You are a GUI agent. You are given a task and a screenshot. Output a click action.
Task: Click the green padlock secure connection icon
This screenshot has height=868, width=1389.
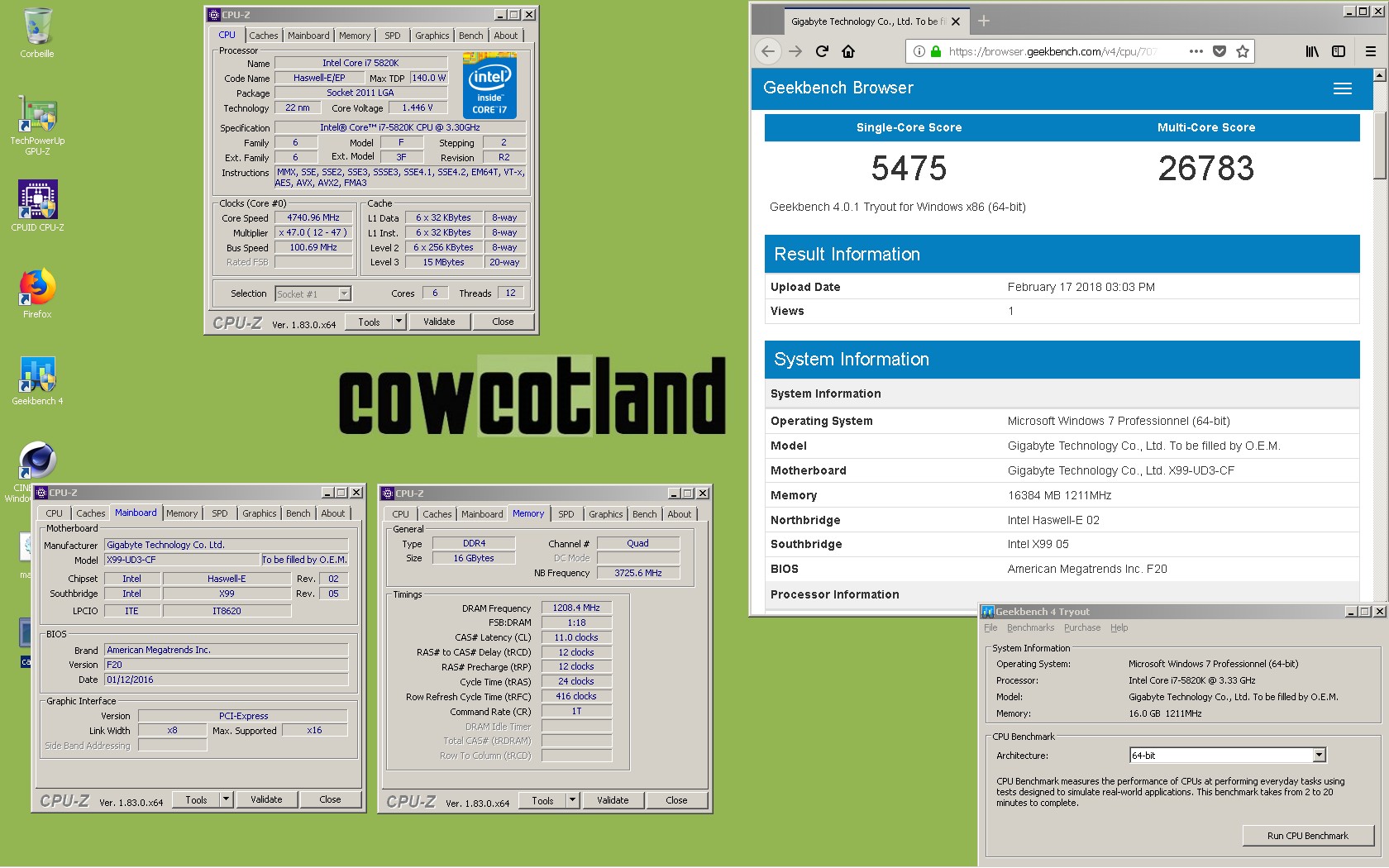(x=936, y=51)
